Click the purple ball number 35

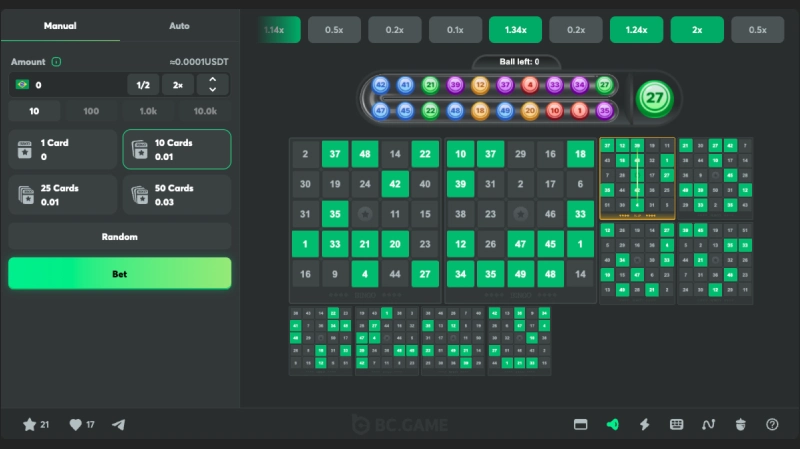click(604, 110)
